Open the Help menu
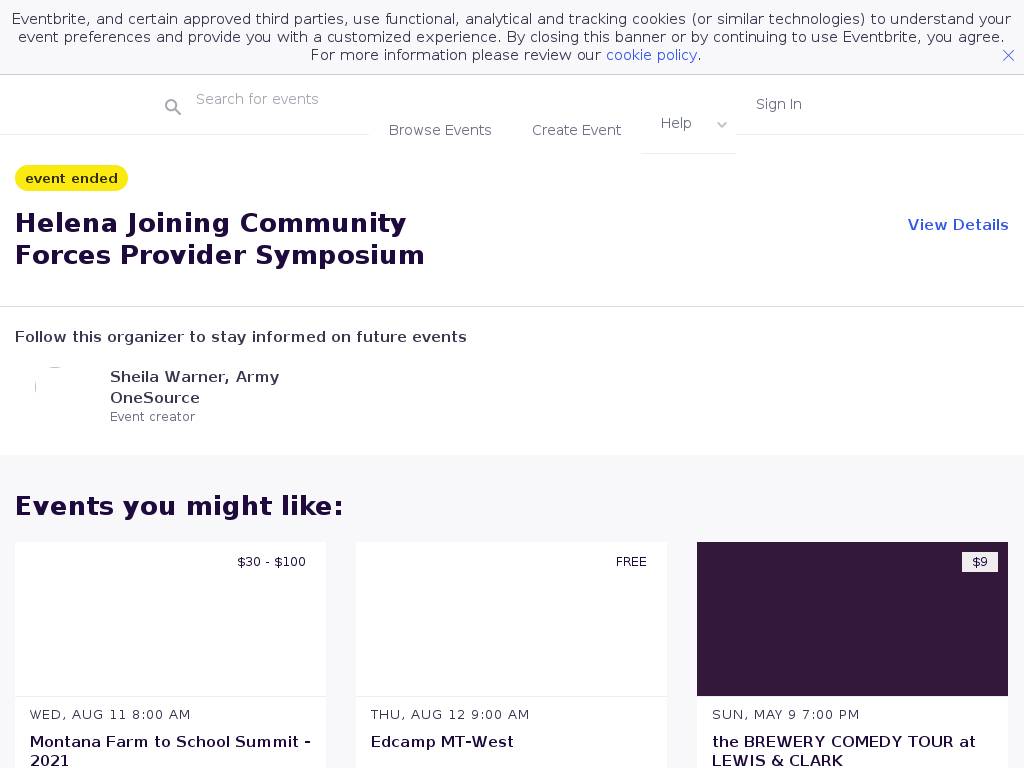This screenshot has height=768, width=1024. coord(676,123)
